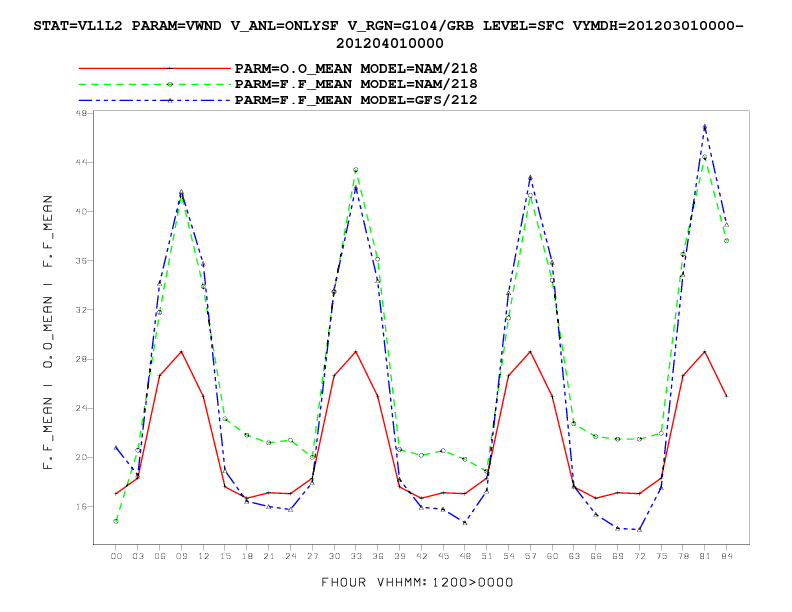792x612 pixels.
Task: Click x-axis tick label 06
Action: [x=160, y=556]
